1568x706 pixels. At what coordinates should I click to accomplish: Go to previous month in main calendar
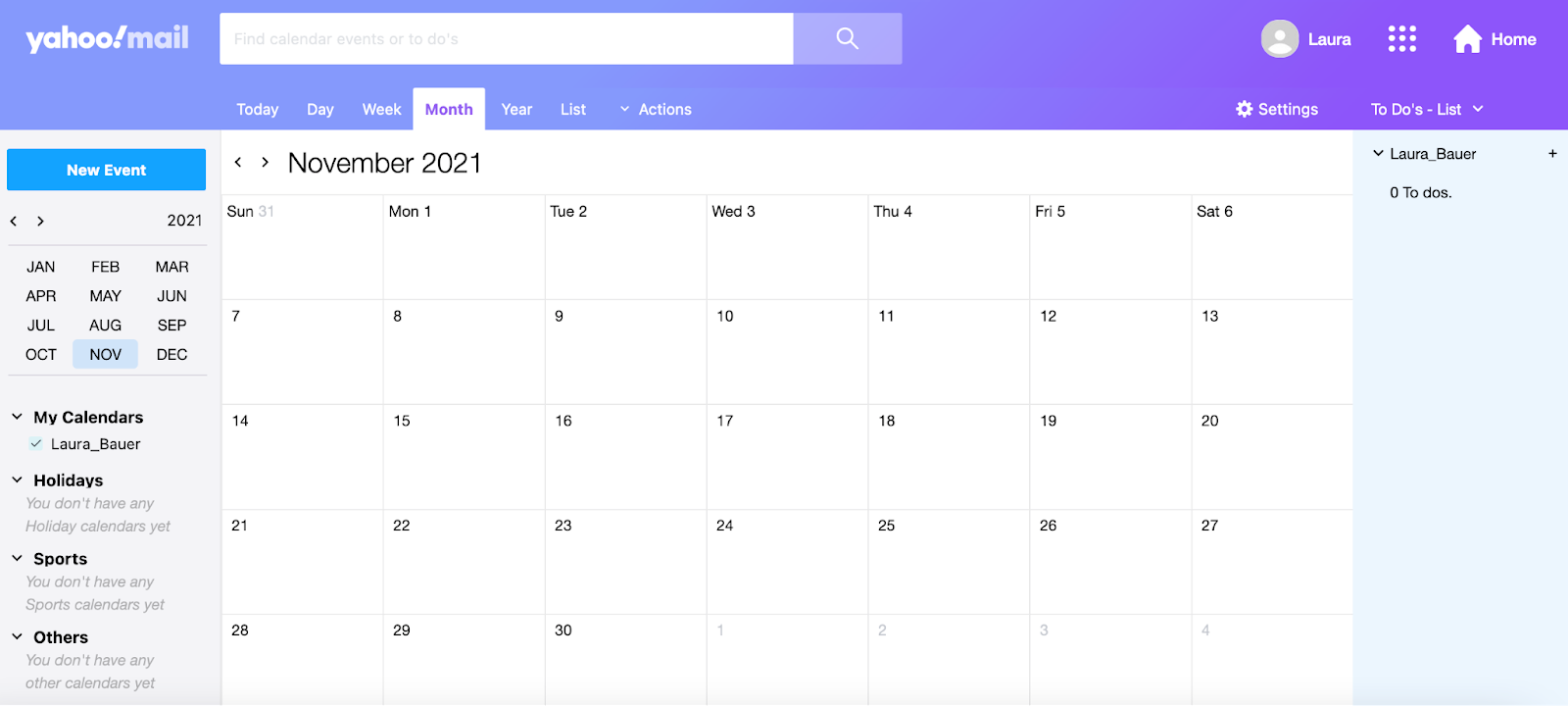coord(237,163)
